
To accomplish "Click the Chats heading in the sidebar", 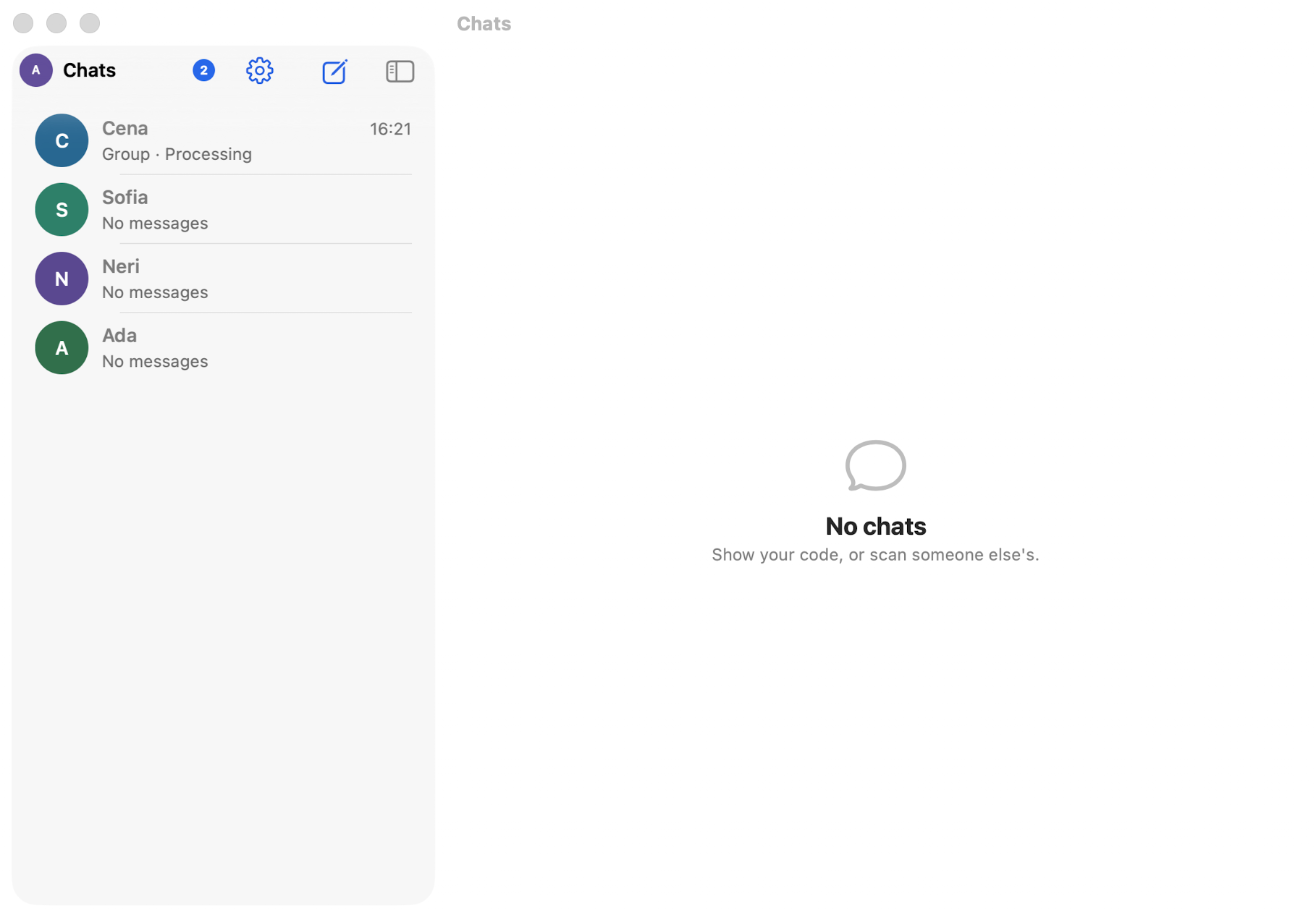I will click(89, 70).
